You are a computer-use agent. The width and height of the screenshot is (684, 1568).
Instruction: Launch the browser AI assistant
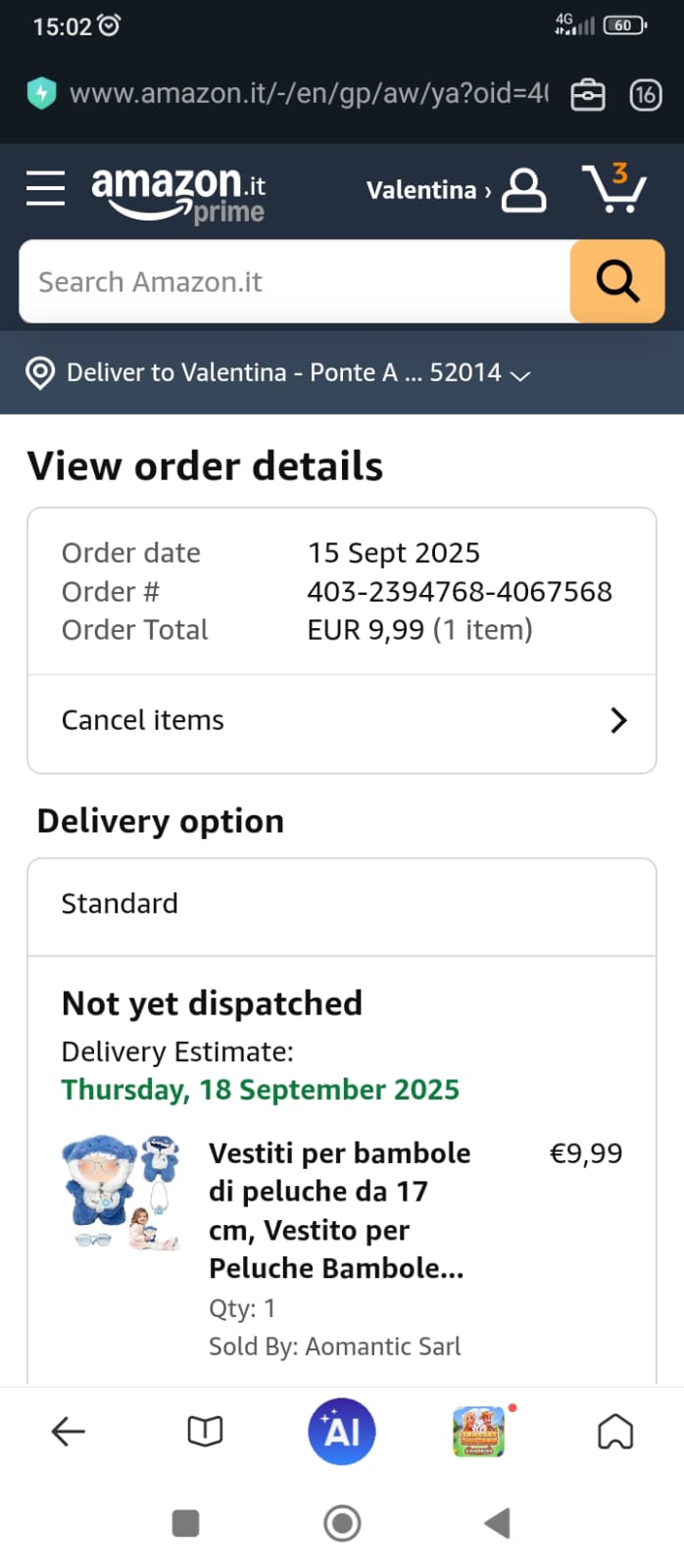[x=341, y=1432]
